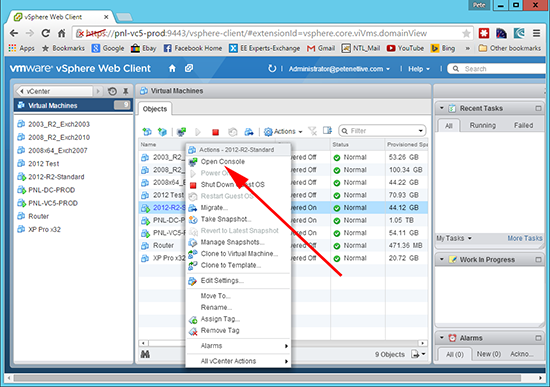
Task: Click the red extension icon in browser
Action: tap(484, 33)
